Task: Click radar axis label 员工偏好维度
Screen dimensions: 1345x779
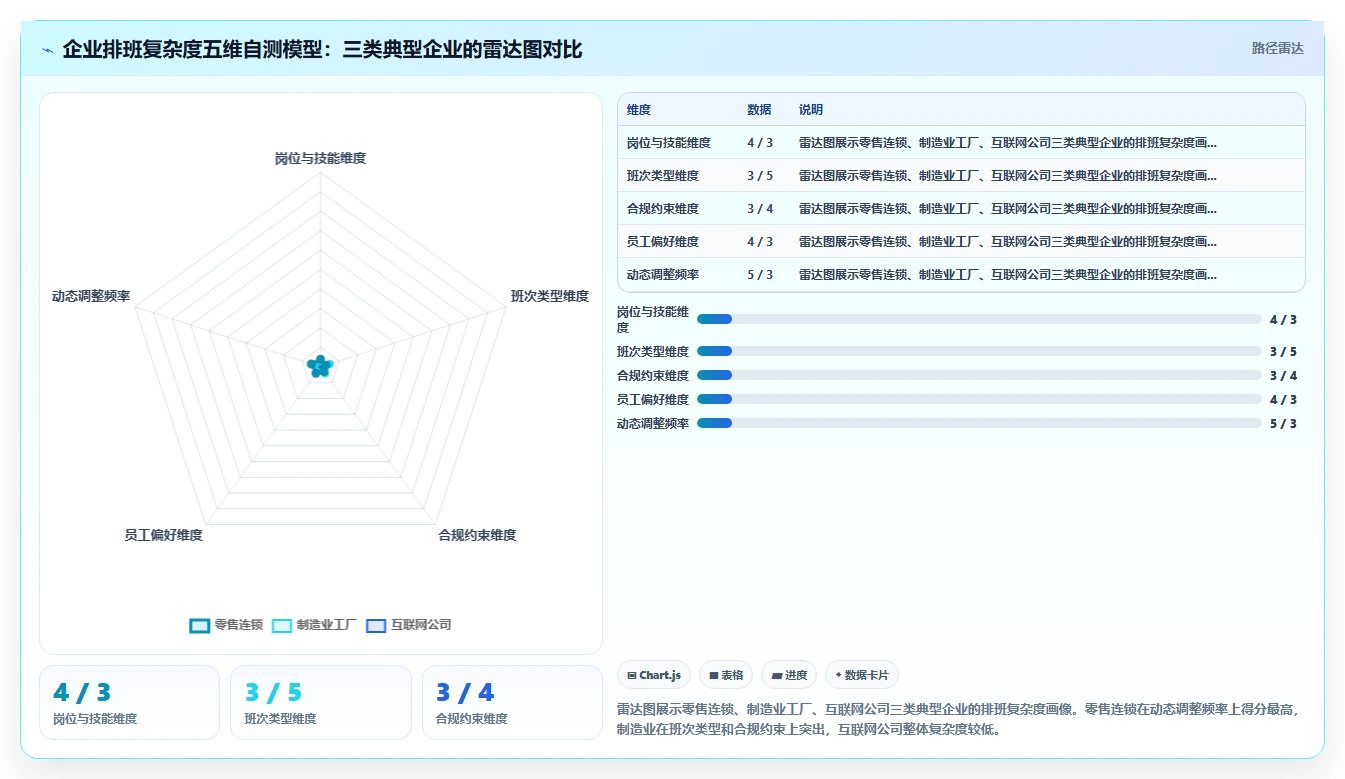Action: [164, 535]
